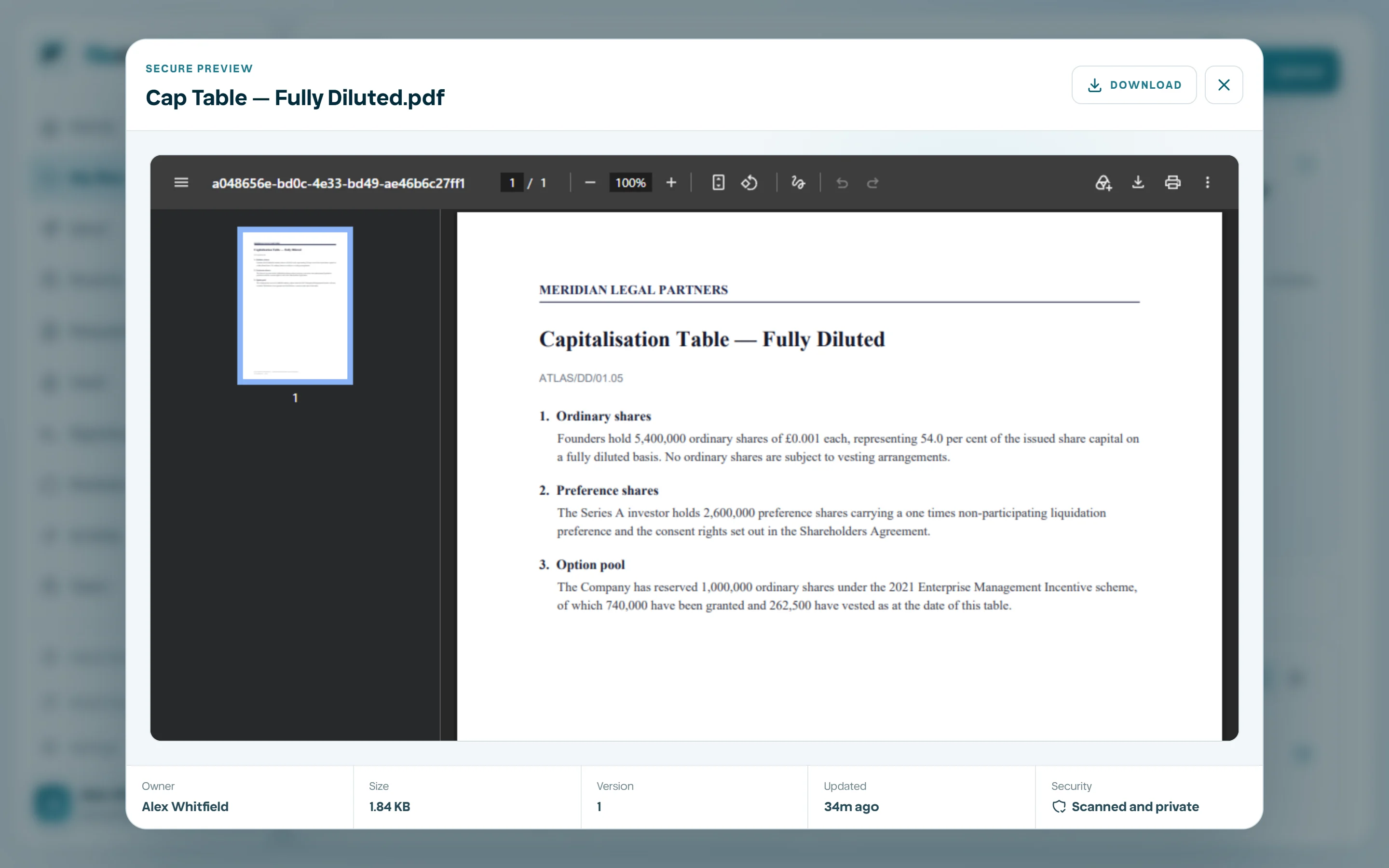Click the SECURE PREVIEW label
The height and width of the screenshot is (868, 1389).
(199, 68)
